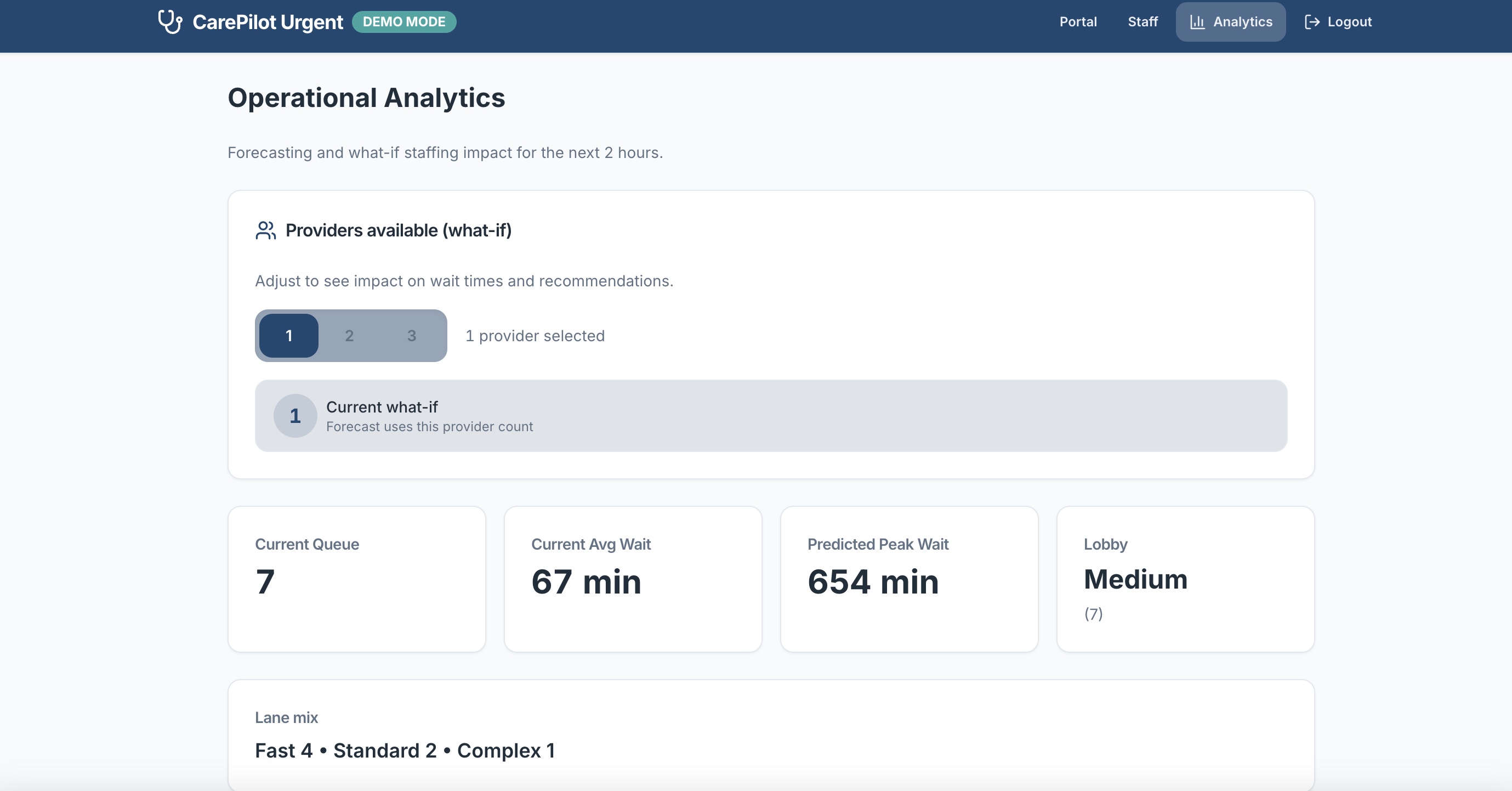Open the Portal navigation item
This screenshot has height=791, width=1512.
(1078, 22)
